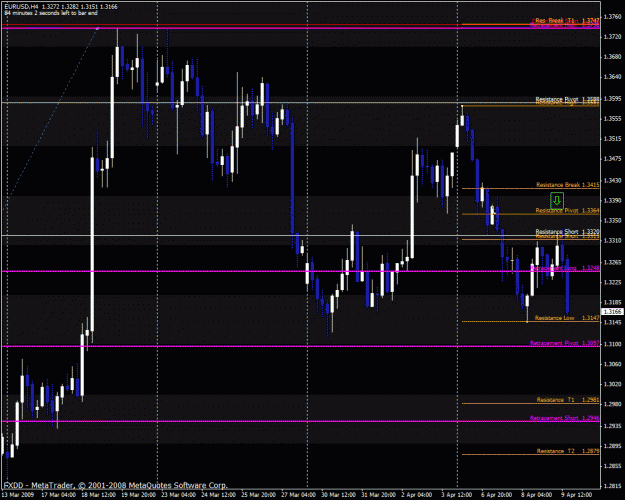Image resolution: width=625 pixels, height=500 pixels.
Task: Select the 'Resistance T2 1.2879' label
Action: click(568, 451)
